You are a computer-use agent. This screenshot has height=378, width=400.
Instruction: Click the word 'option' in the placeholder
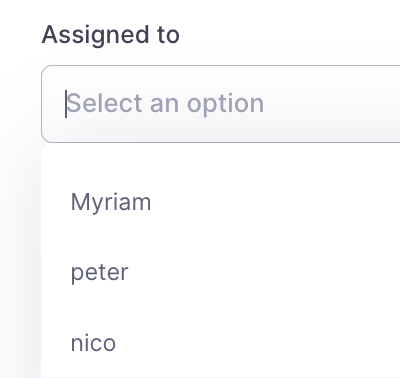click(x=225, y=104)
